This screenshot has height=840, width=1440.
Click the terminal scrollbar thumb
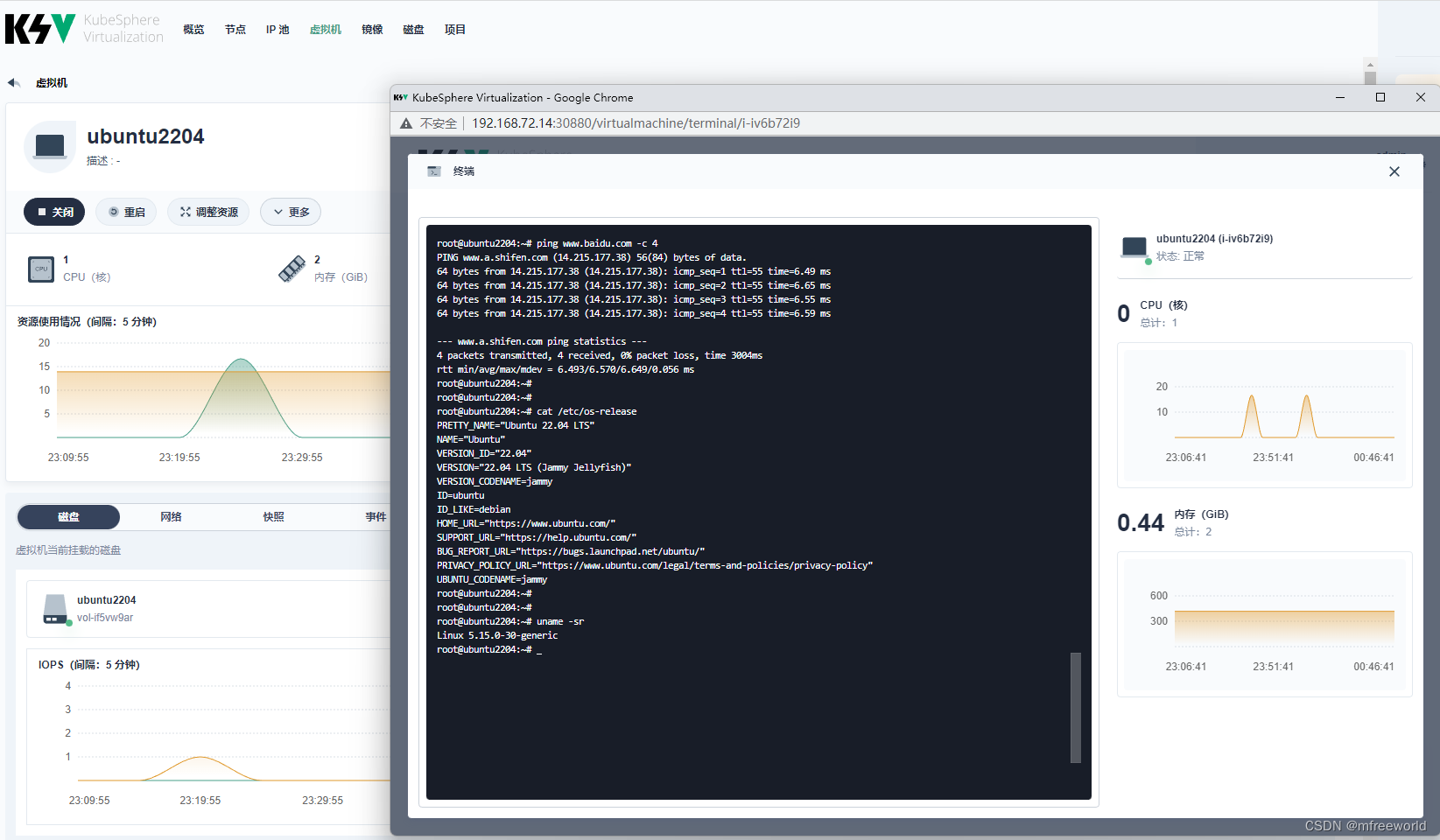coord(1076,708)
